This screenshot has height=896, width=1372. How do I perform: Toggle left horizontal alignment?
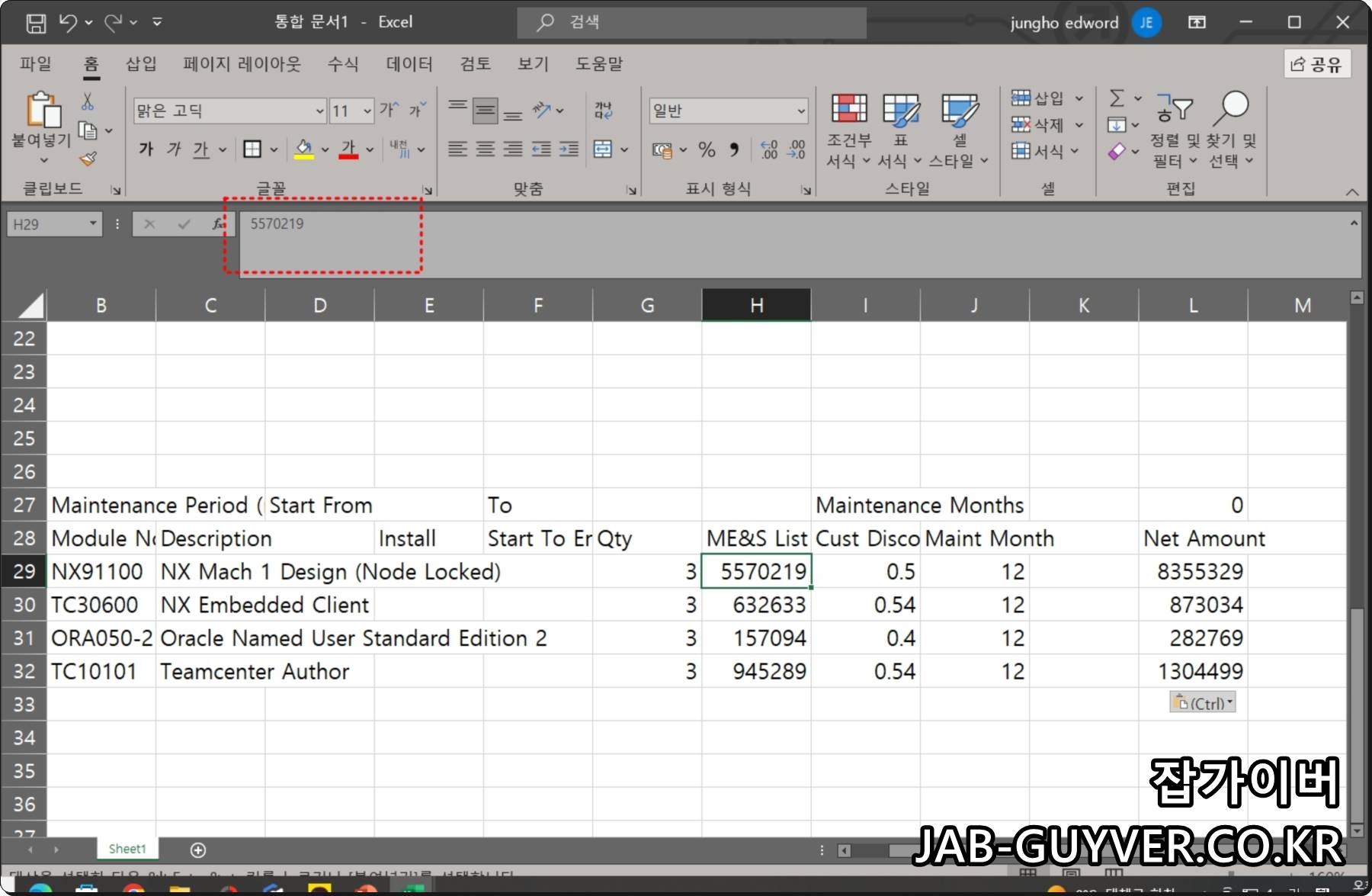tap(457, 149)
